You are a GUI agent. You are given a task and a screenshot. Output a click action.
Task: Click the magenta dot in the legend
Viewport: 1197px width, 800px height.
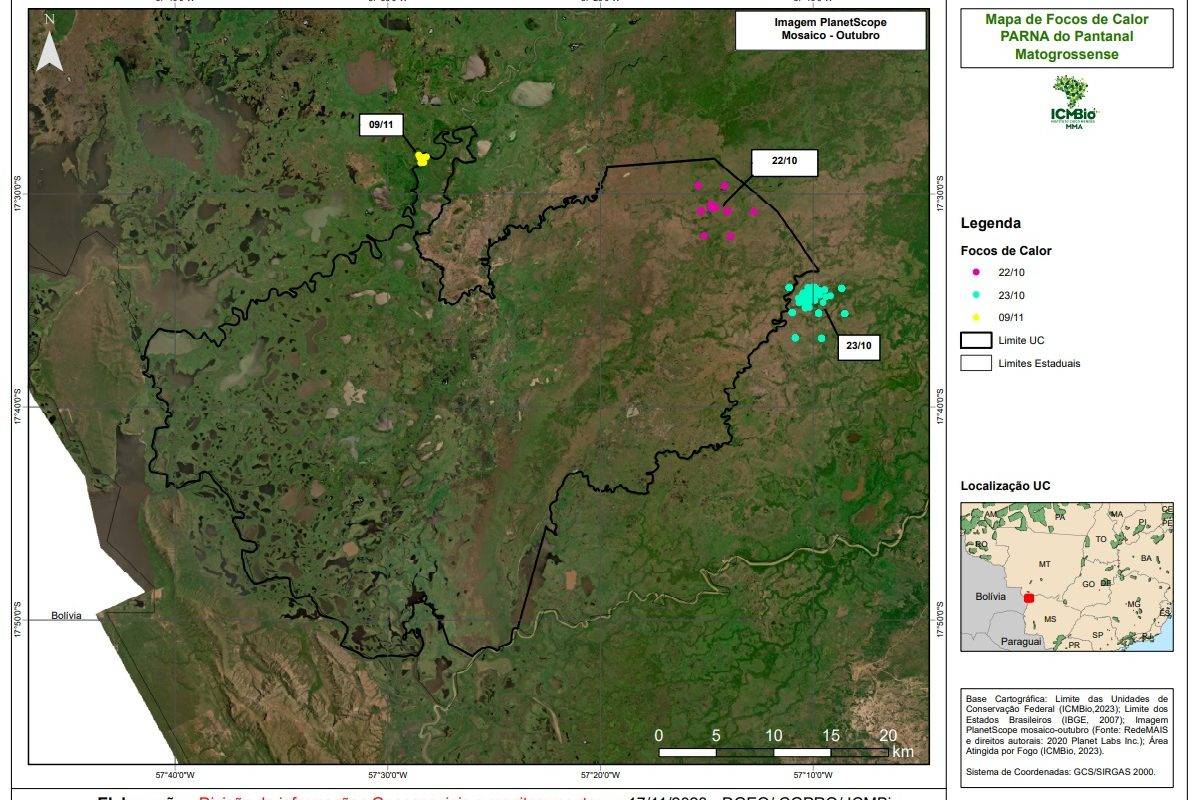coord(974,272)
